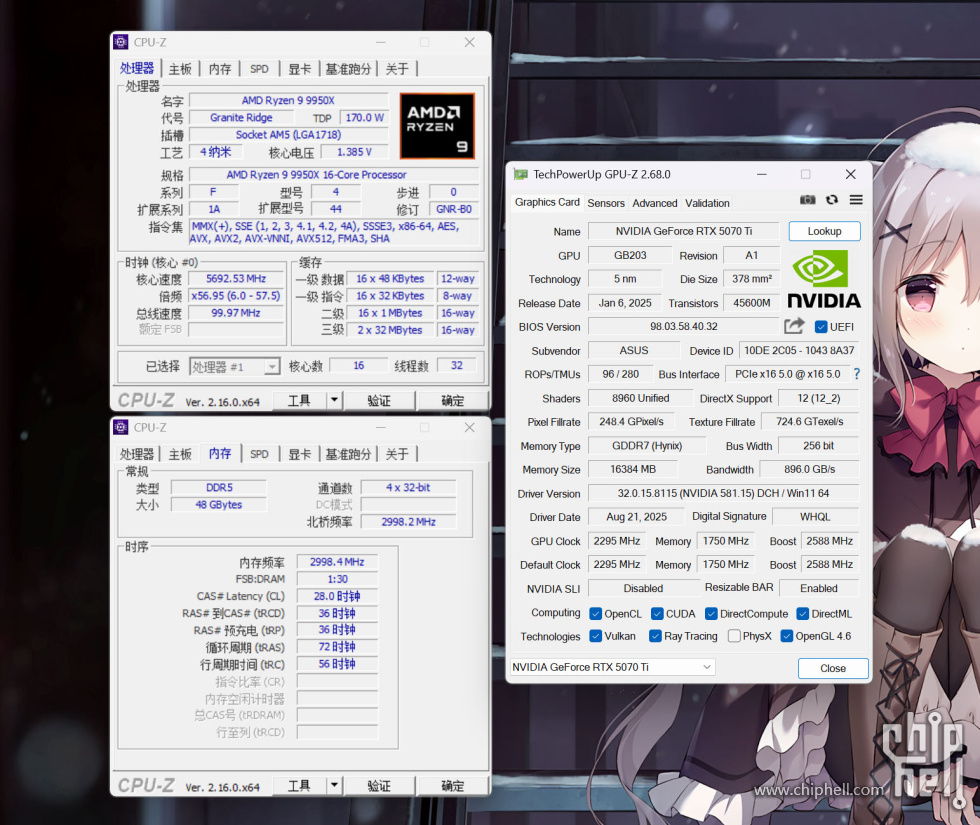980x825 pixels.
Task: Click the Subvendor value ASUS
Action: [x=634, y=351]
